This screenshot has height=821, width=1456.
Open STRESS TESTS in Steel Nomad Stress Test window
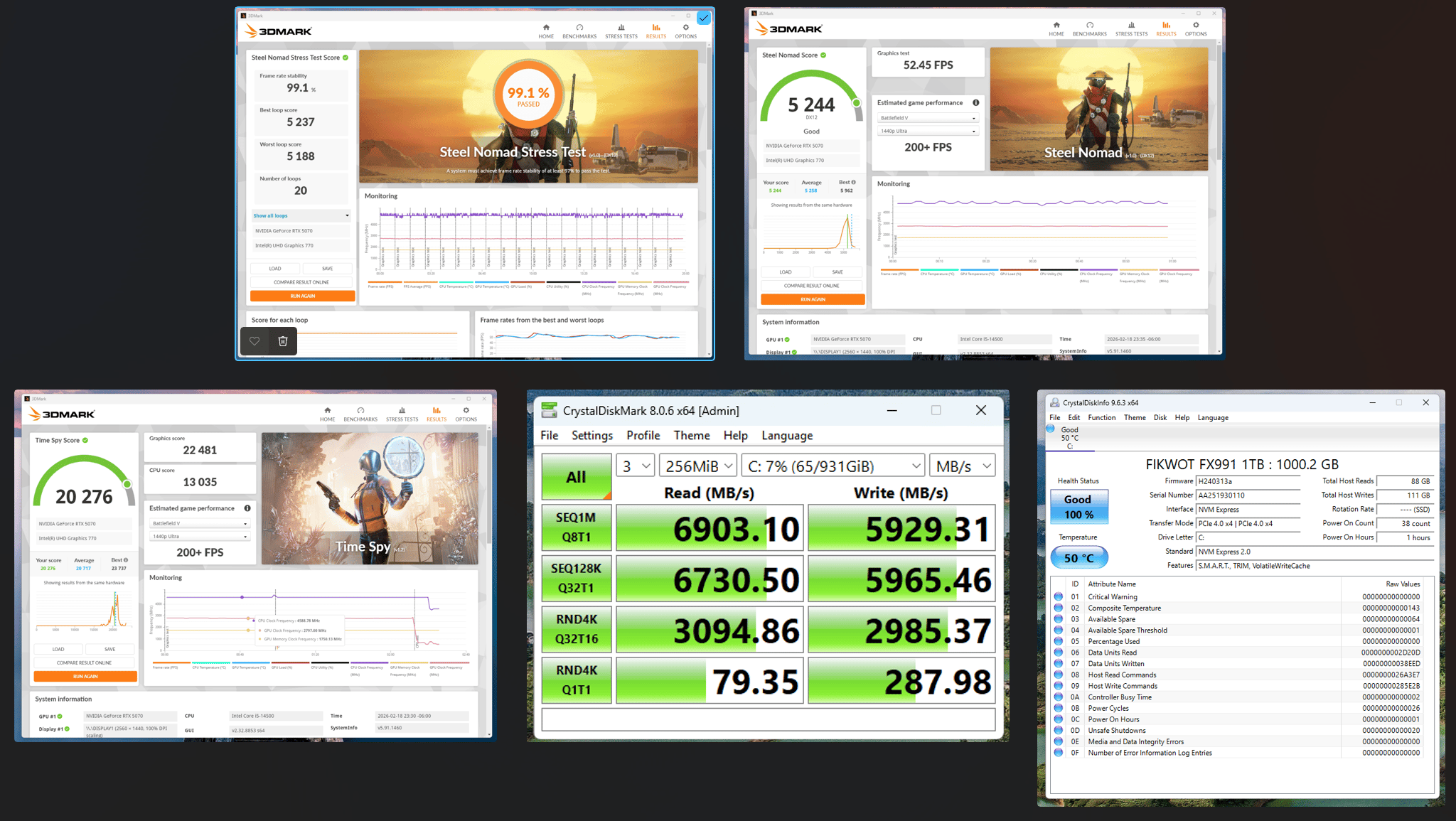point(621,31)
